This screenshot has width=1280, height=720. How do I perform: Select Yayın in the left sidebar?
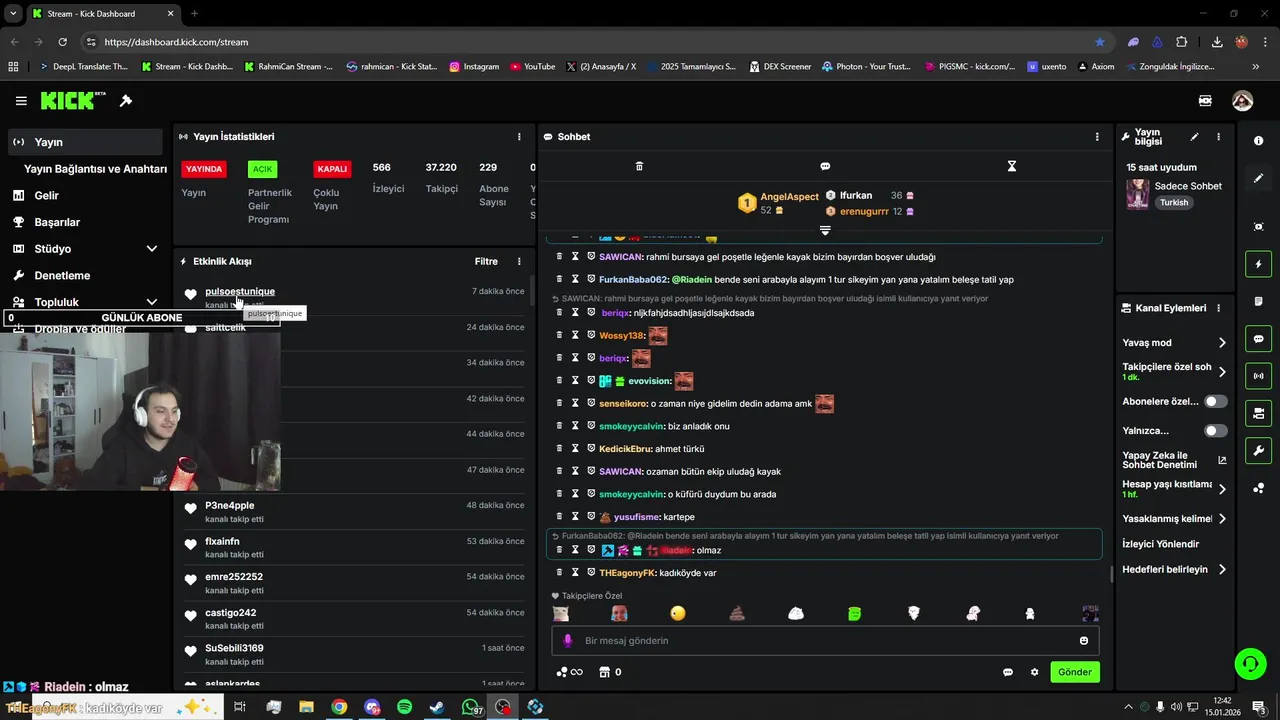[x=84, y=142]
